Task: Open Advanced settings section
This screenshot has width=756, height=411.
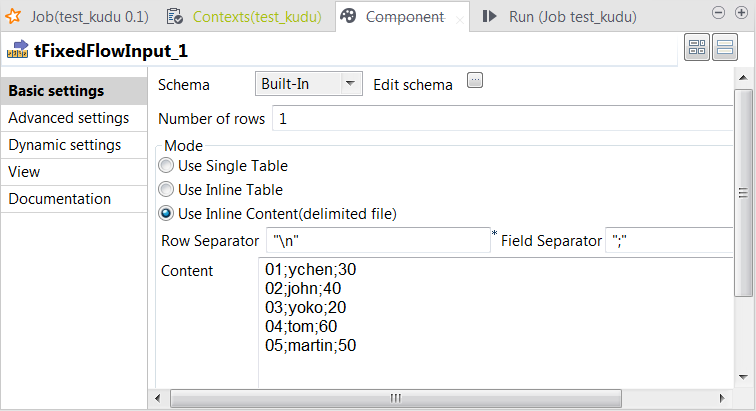Action: 68,118
